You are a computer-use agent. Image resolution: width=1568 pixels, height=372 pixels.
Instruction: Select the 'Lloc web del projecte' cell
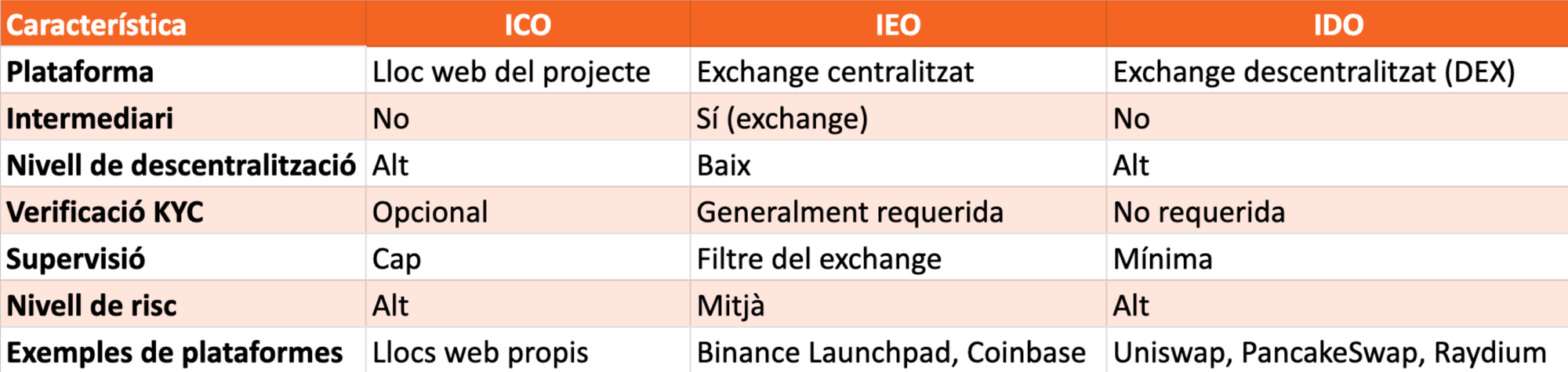coord(511,72)
